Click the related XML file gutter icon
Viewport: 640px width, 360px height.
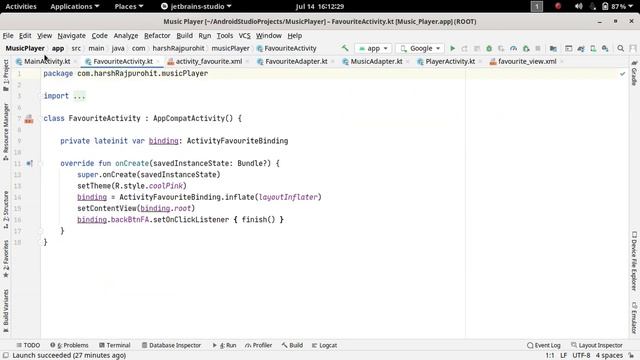(29, 119)
